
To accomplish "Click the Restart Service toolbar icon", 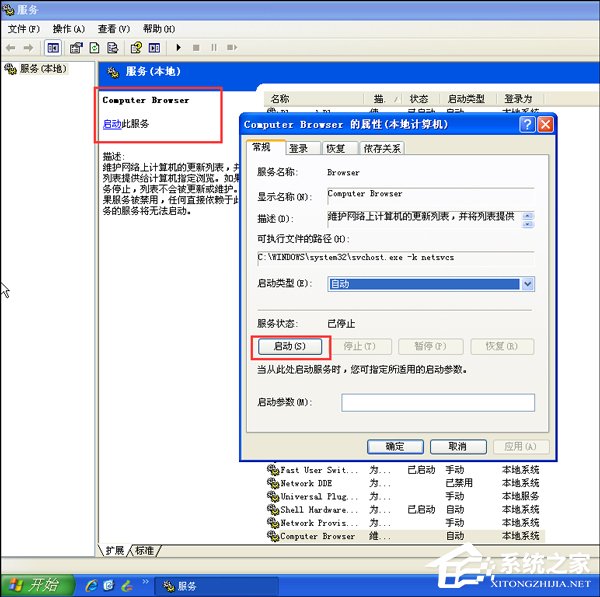I will click(x=232, y=47).
